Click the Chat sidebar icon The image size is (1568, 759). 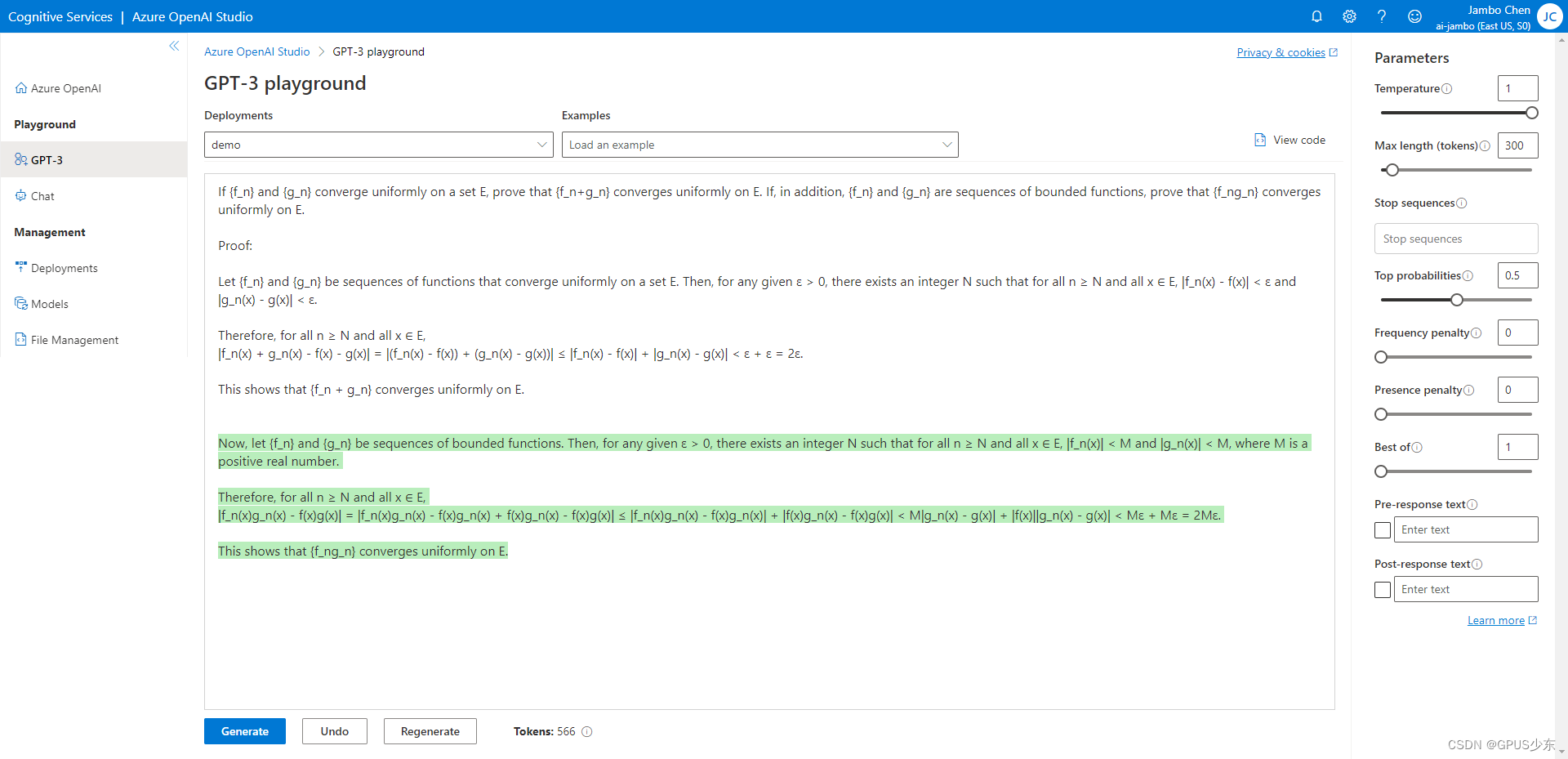coord(21,196)
